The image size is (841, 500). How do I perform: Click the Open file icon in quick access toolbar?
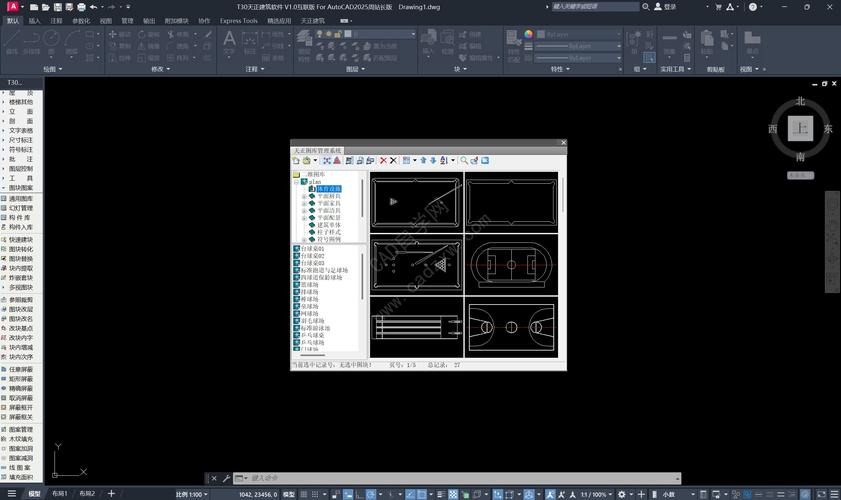click(46, 7)
